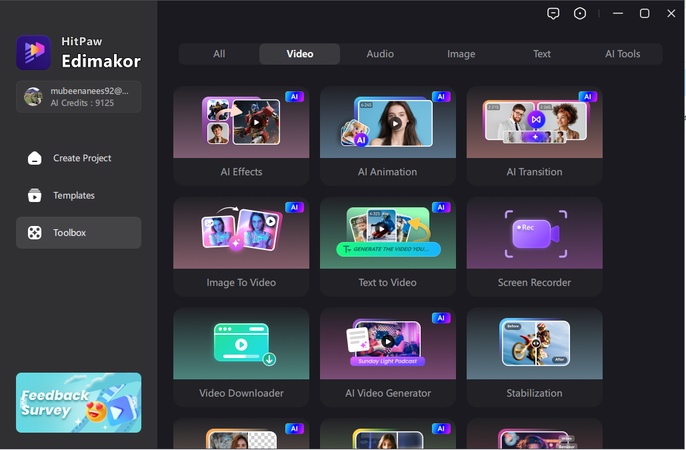
Task: Open the Text category tab
Action: click(x=542, y=54)
